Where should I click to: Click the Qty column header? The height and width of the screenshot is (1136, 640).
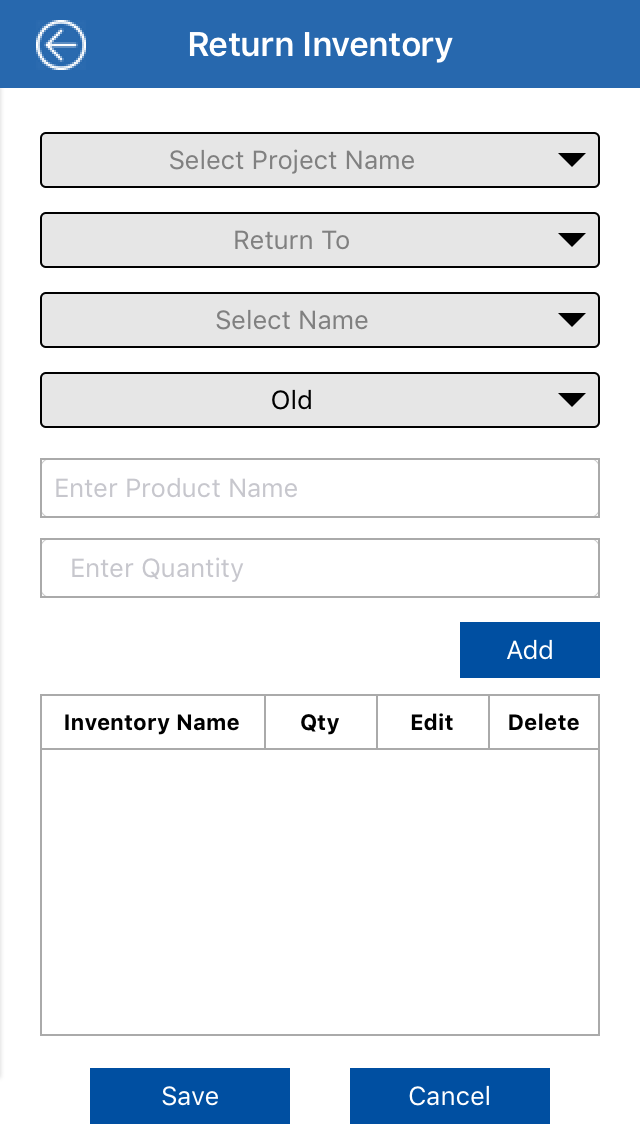click(320, 722)
